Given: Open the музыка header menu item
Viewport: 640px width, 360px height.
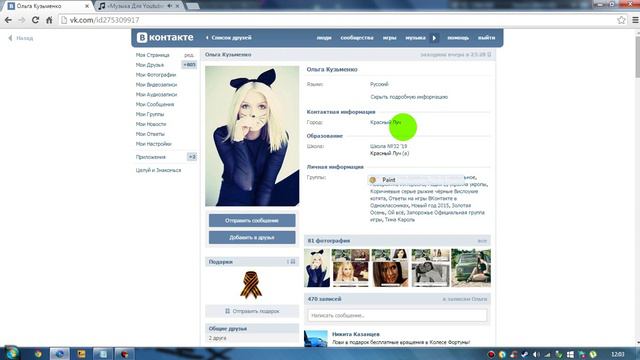Looking at the screenshot, I should [416, 38].
